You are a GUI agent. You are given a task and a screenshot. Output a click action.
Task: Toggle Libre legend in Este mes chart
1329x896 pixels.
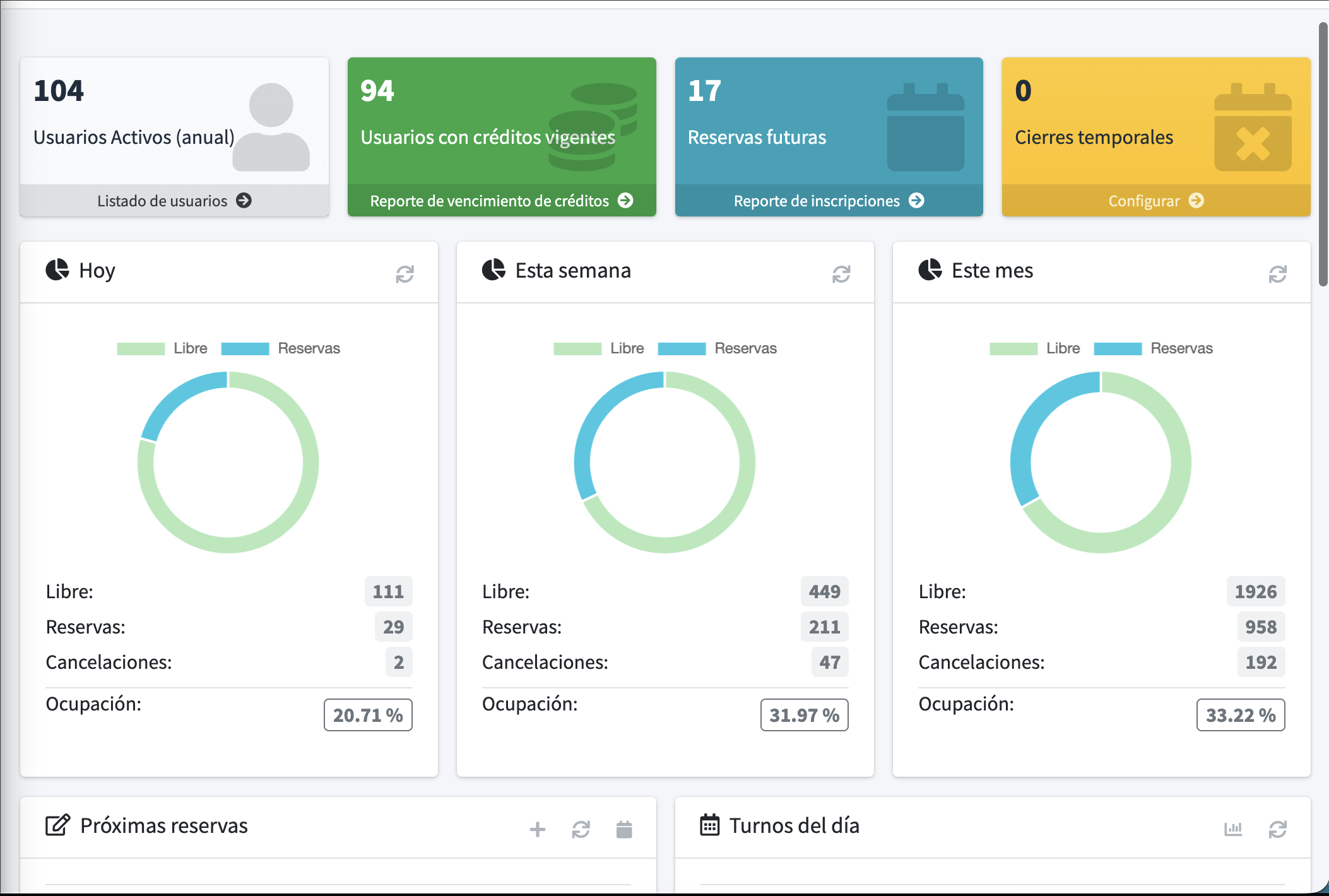pos(1035,348)
